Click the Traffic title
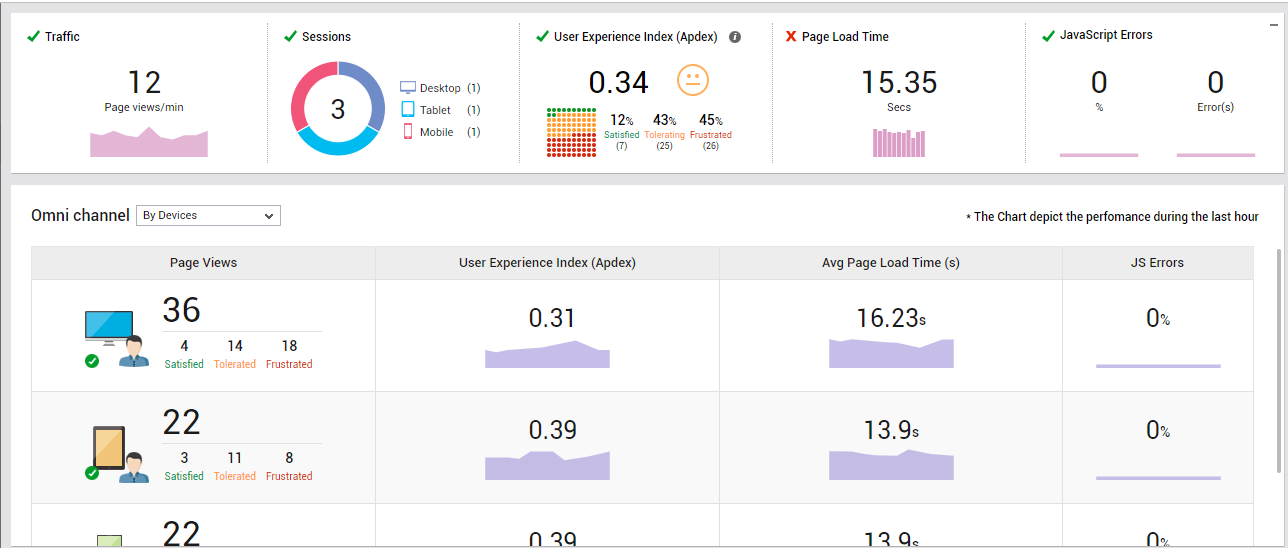The image size is (1288, 548). pyautogui.click(x=62, y=37)
